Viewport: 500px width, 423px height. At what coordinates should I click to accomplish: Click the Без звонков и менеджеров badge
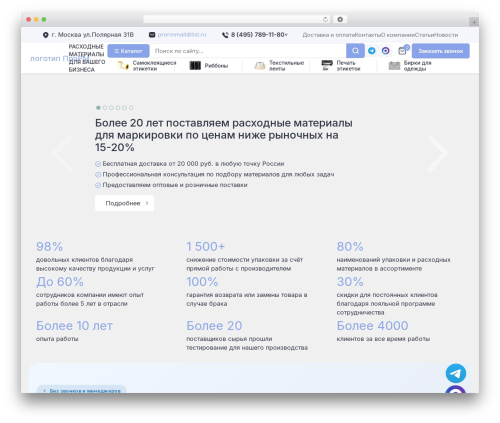pos(82,390)
